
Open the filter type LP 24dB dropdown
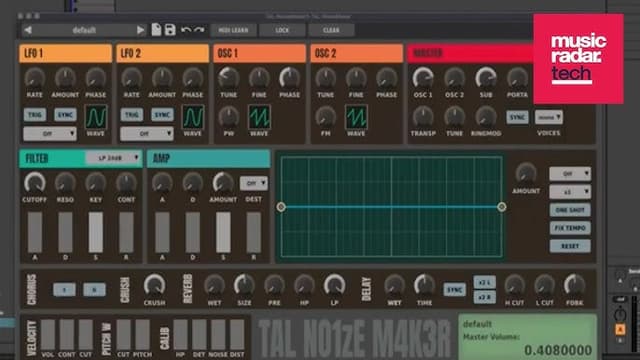pyautogui.click(x=113, y=158)
